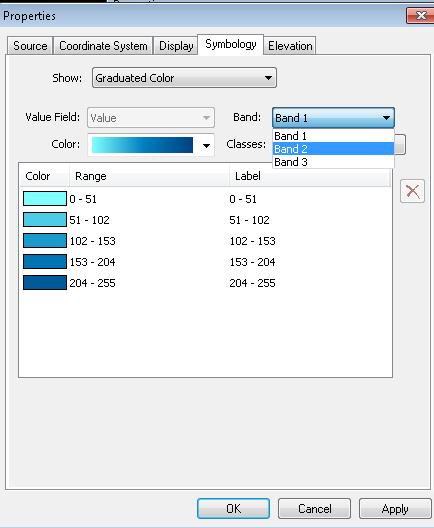Switch to the Elevation tab
This screenshot has width=434, height=528.
point(290,46)
